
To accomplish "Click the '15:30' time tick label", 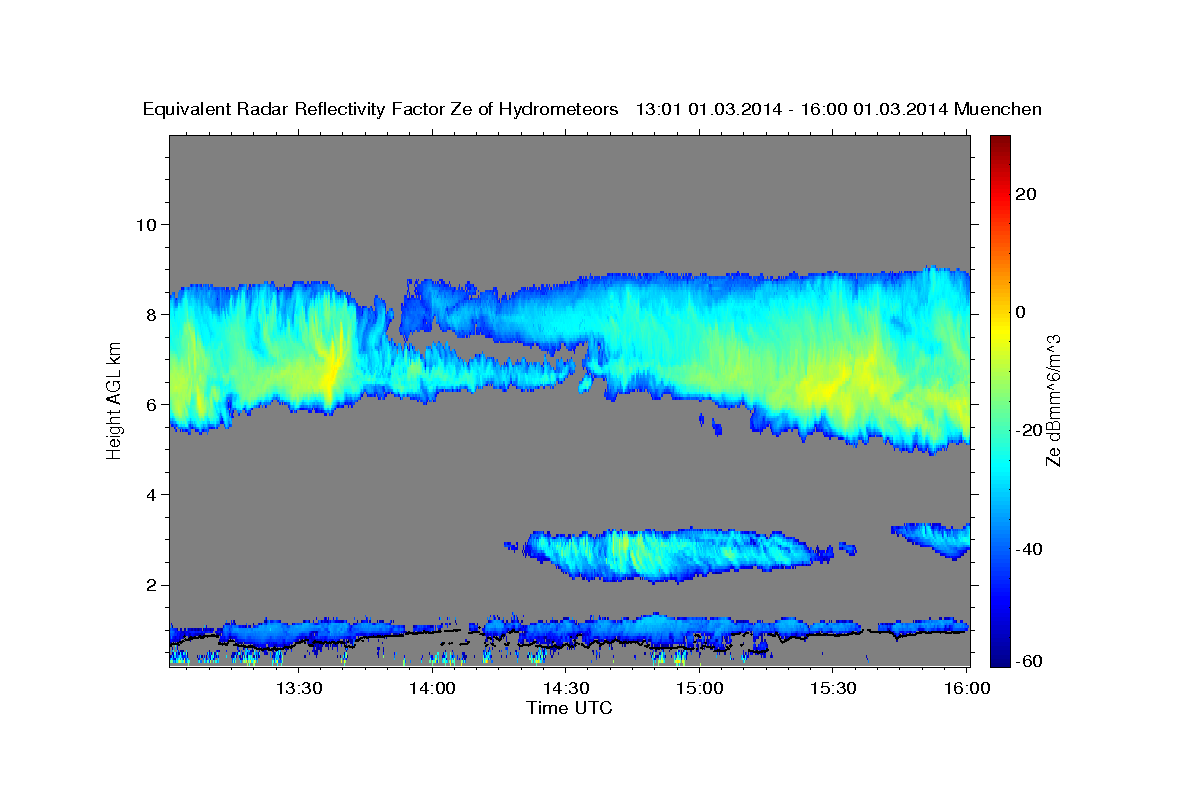I will tap(832, 689).
